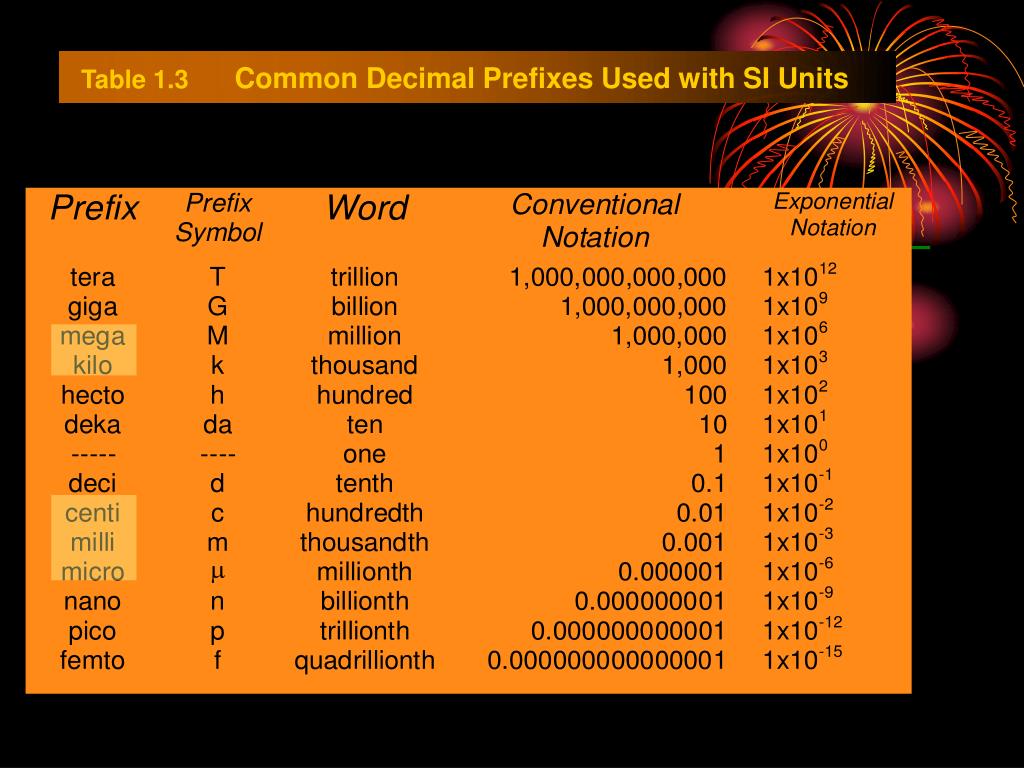Image resolution: width=1024 pixels, height=768 pixels.
Task: Click the value '0.000000000000001'
Action: (605, 661)
